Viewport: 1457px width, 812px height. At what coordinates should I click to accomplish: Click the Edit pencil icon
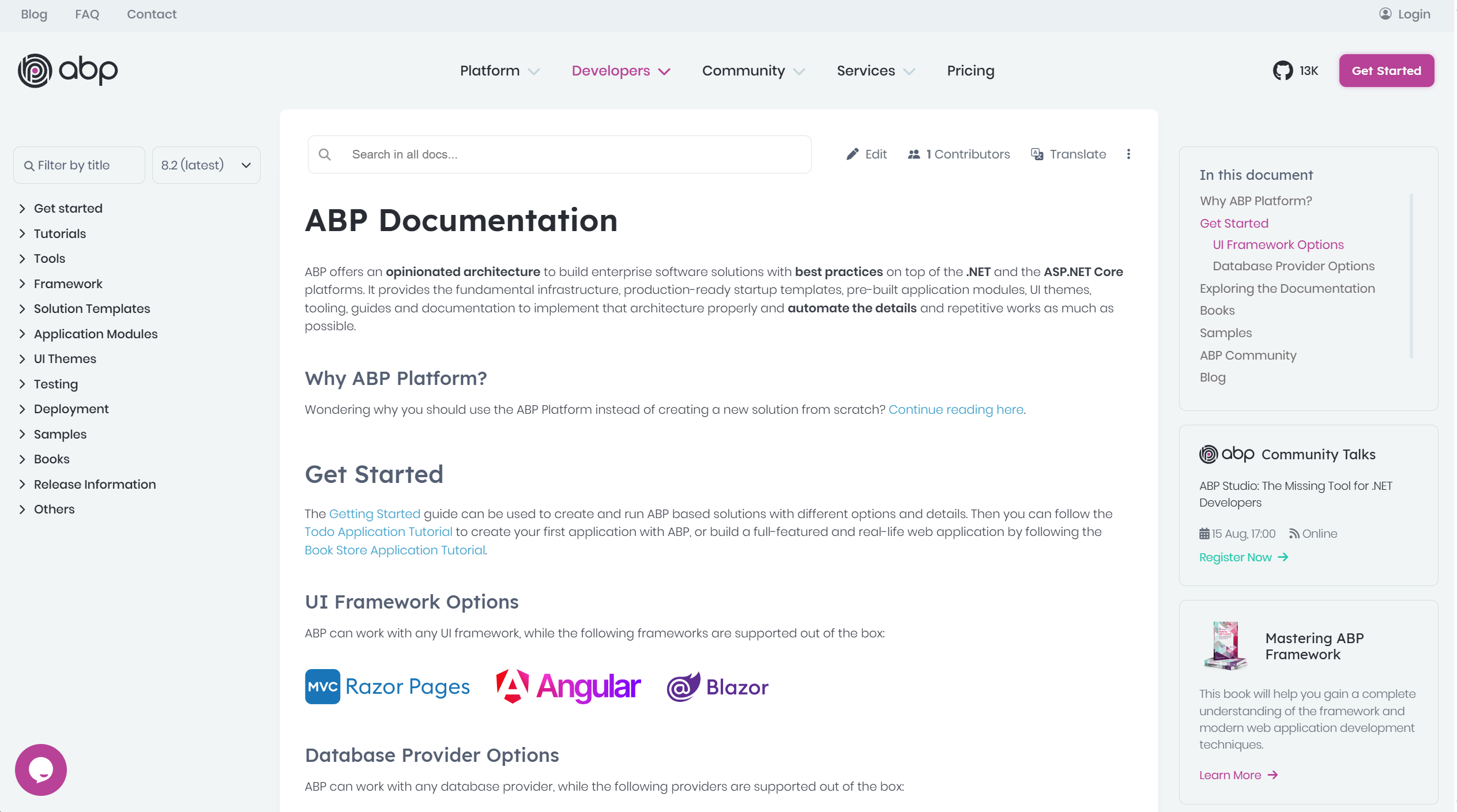click(852, 154)
